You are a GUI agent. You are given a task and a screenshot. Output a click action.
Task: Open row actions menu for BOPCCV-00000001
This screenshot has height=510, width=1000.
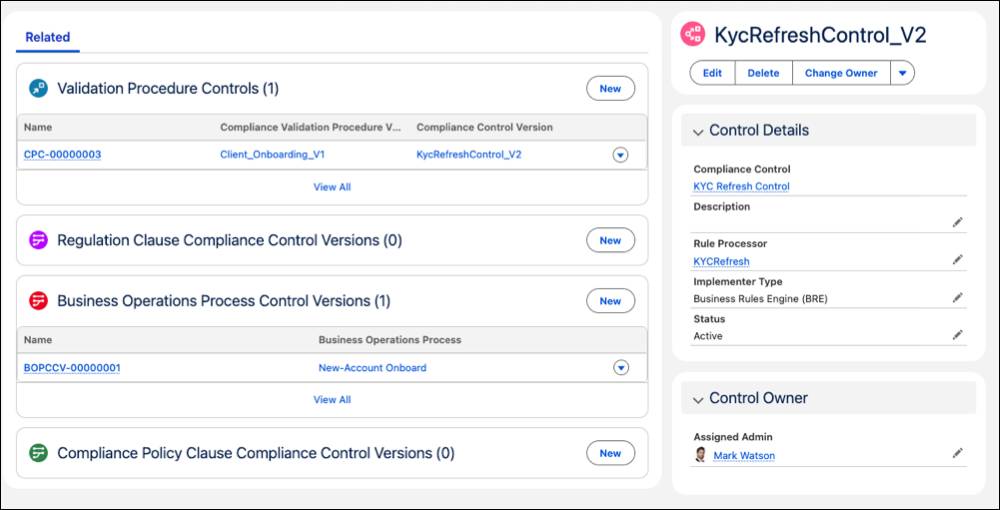pos(621,368)
